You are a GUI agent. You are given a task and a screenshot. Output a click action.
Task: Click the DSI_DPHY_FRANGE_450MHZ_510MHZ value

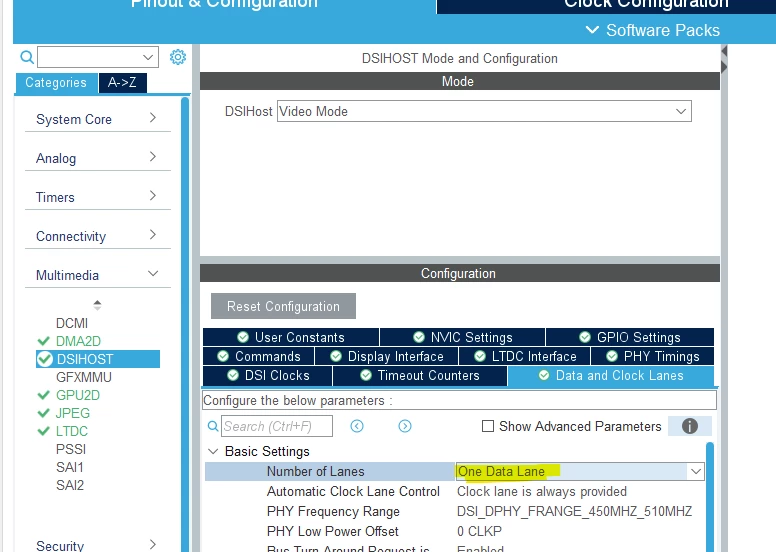coord(574,511)
